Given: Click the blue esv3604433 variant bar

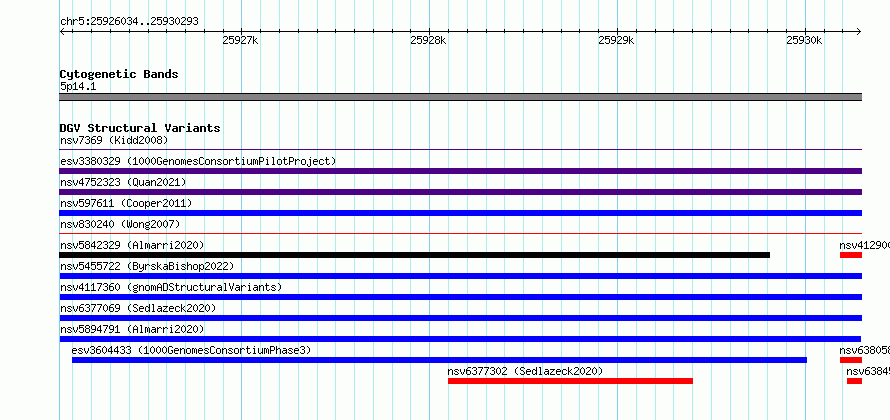Looking at the screenshot, I should tap(439, 360).
